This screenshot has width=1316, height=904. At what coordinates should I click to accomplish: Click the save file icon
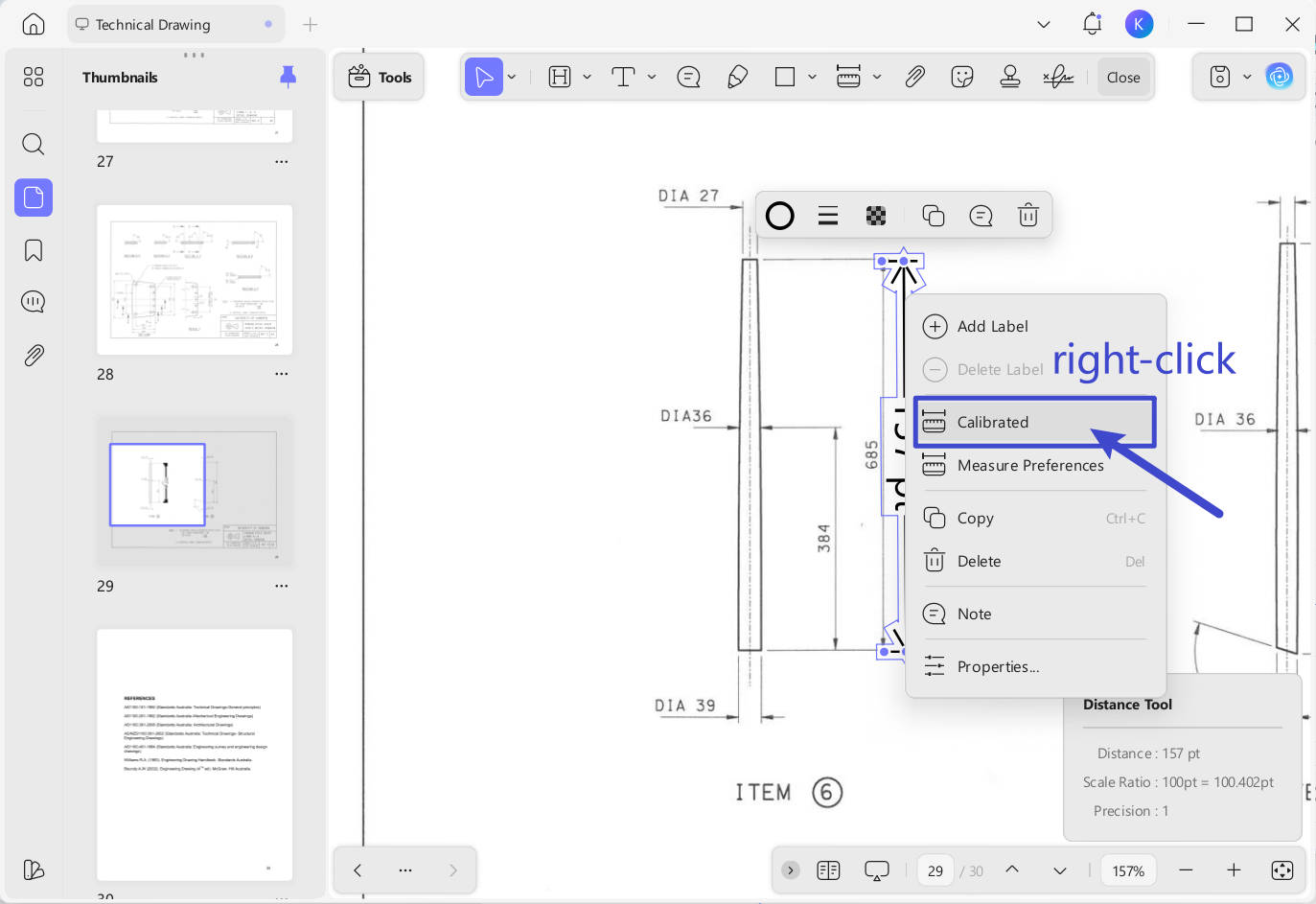pos(1219,77)
